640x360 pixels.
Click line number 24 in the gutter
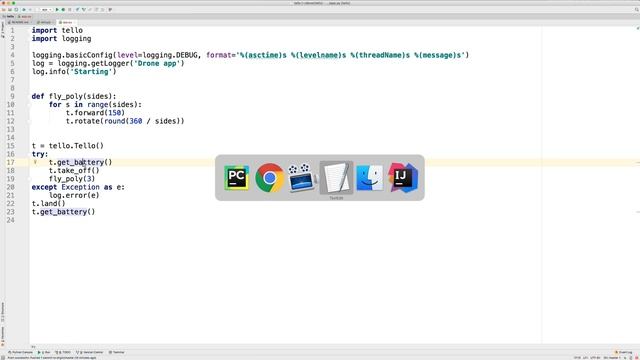point(10,220)
